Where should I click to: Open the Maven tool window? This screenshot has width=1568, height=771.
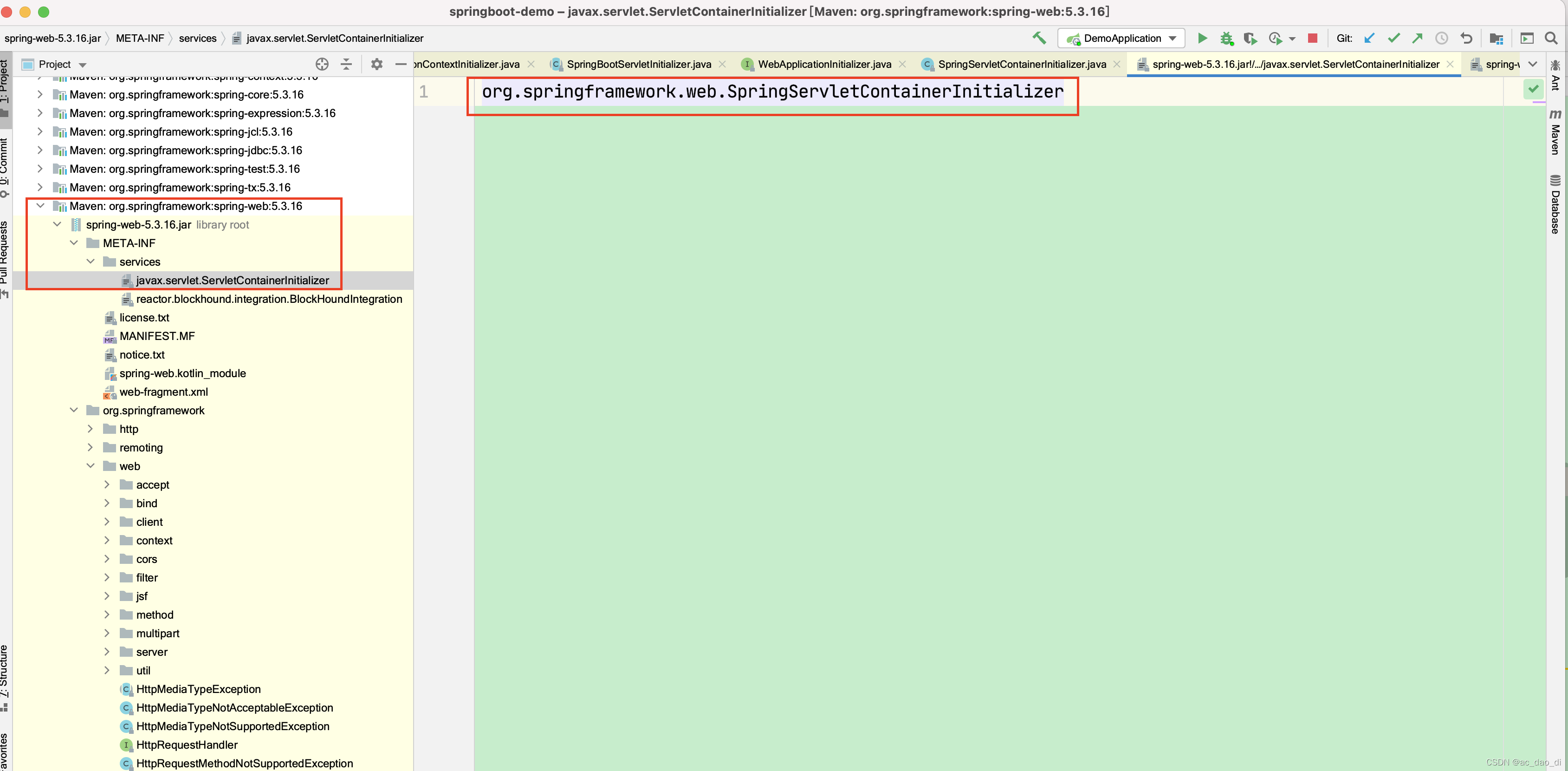[1555, 134]
